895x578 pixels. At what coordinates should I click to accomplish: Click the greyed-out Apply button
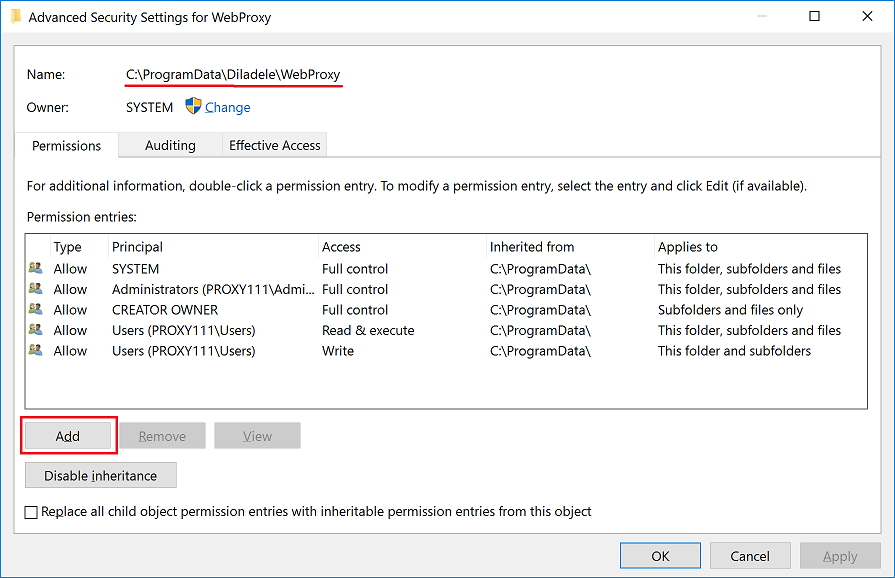840,556
